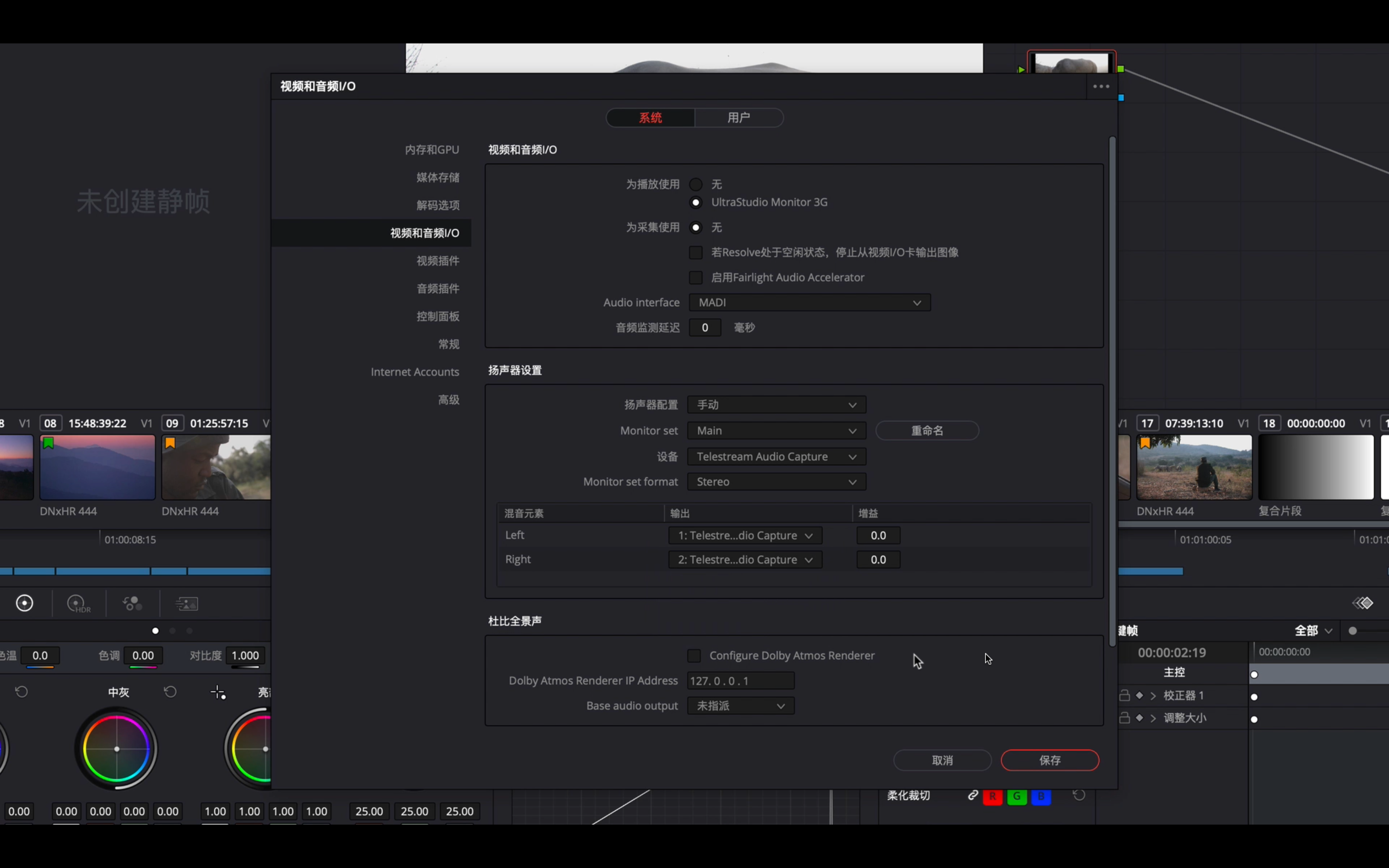Check Configure Dolby Atmos Renderer
Viewport: 1389px width, 868px height.
click(x=694, y=656)
